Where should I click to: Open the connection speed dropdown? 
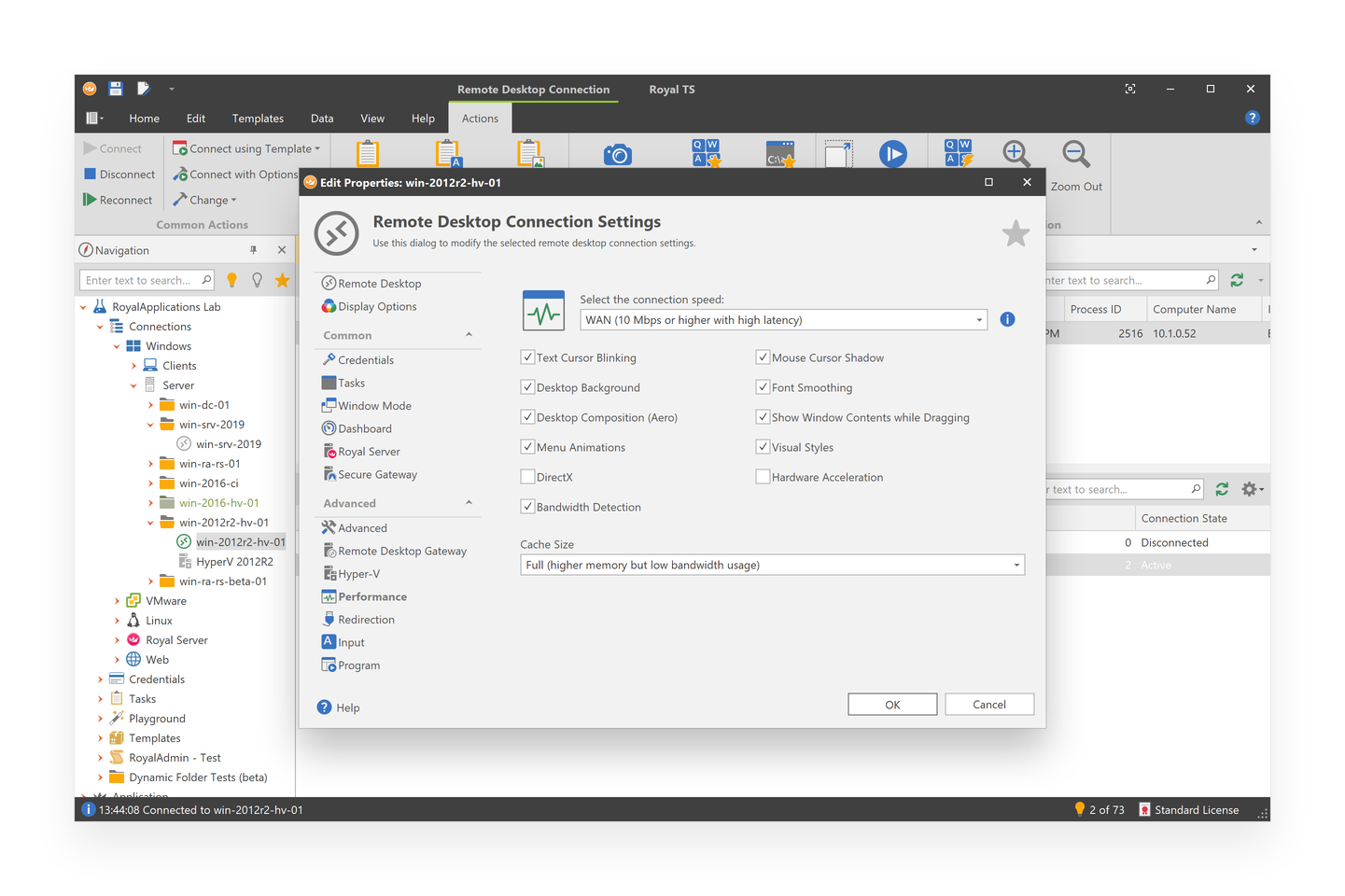[x=978, y=319]
